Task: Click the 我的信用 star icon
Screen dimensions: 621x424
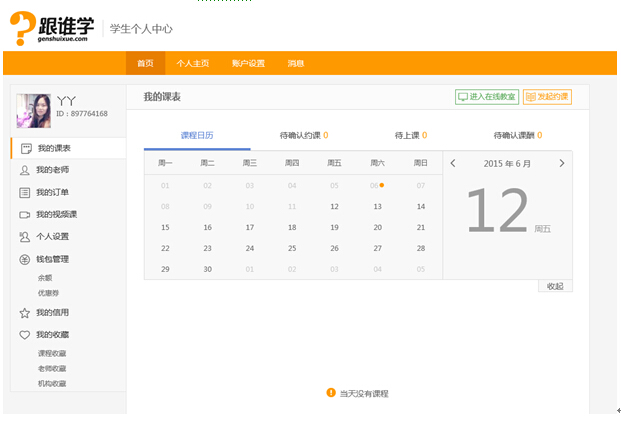Action: (25, 312)
